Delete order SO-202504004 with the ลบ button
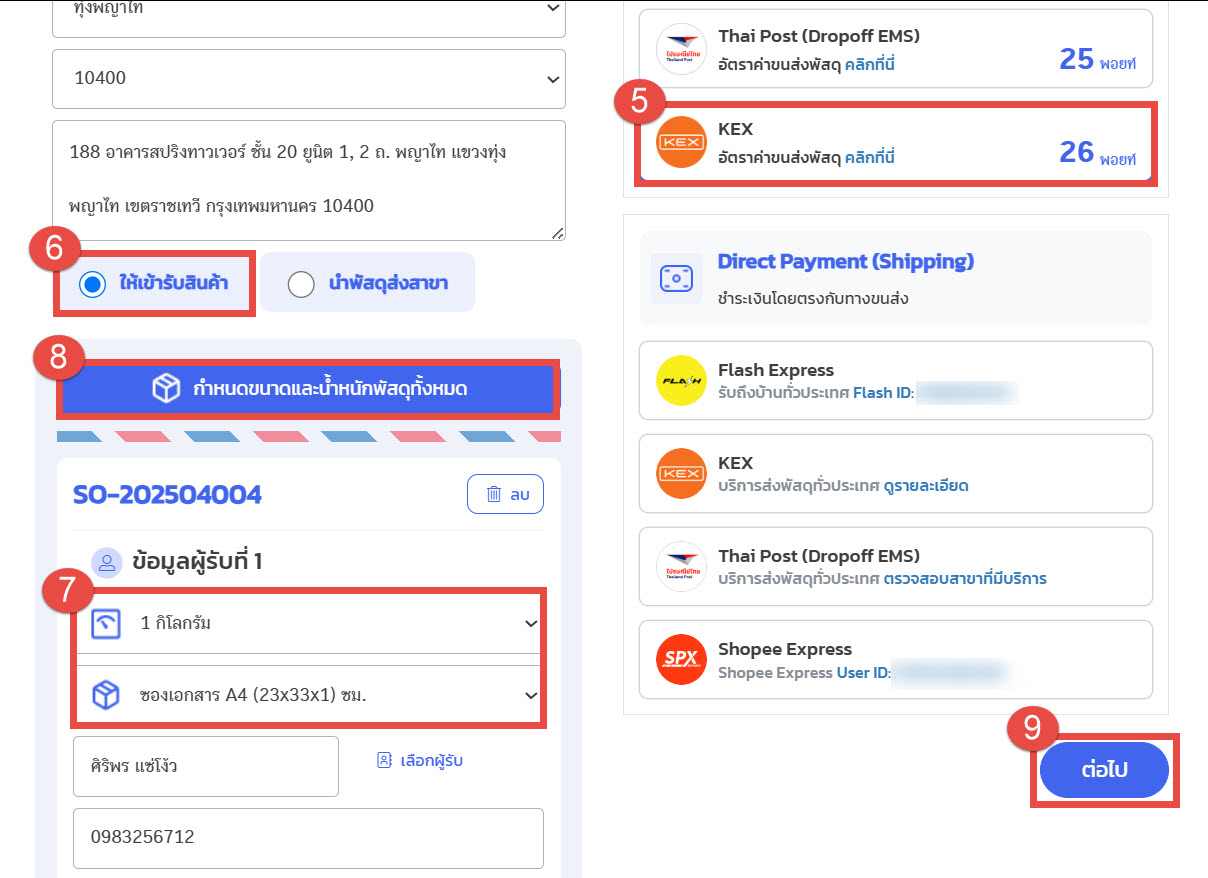 pyautogui.click(x=505, y=494)
